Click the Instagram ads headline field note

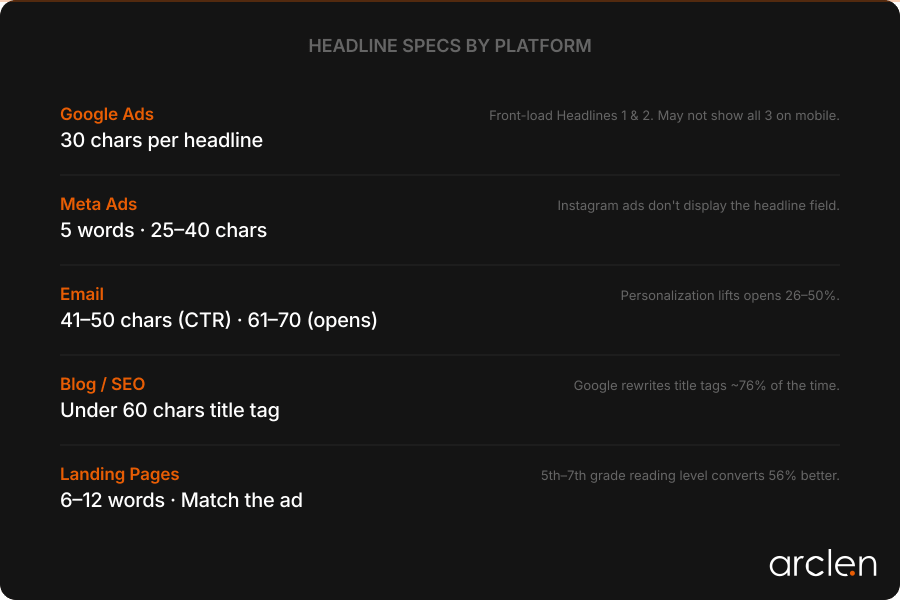pyautogui.click(x=698, y=205)
